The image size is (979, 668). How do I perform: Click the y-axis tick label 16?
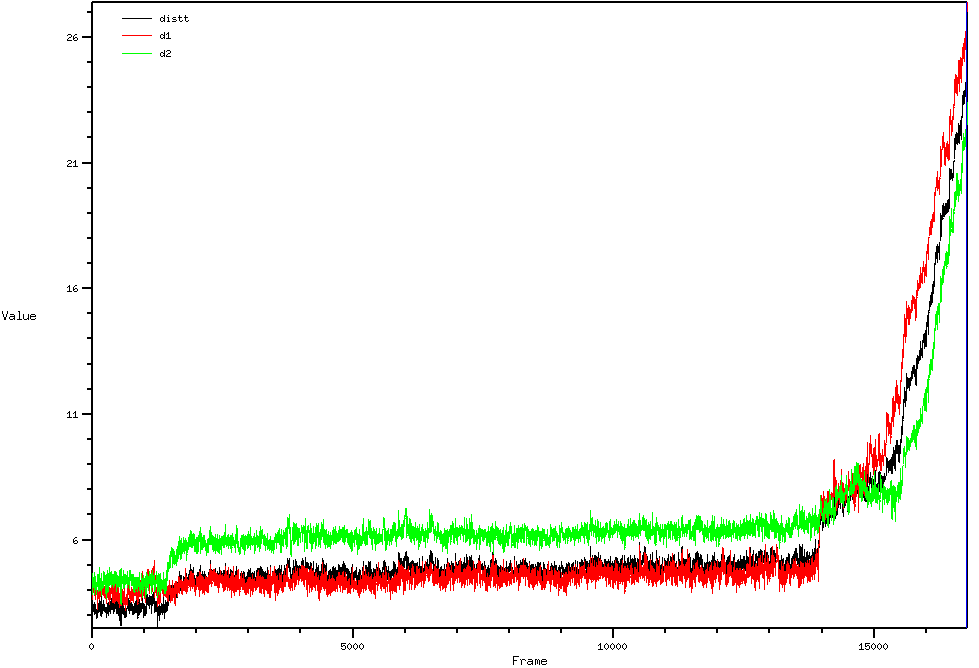[72, 288]
